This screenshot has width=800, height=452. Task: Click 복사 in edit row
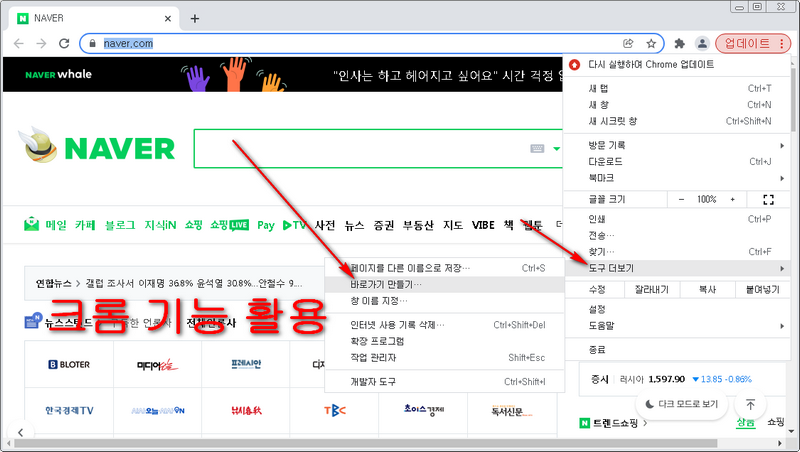[x=707, y=290]
